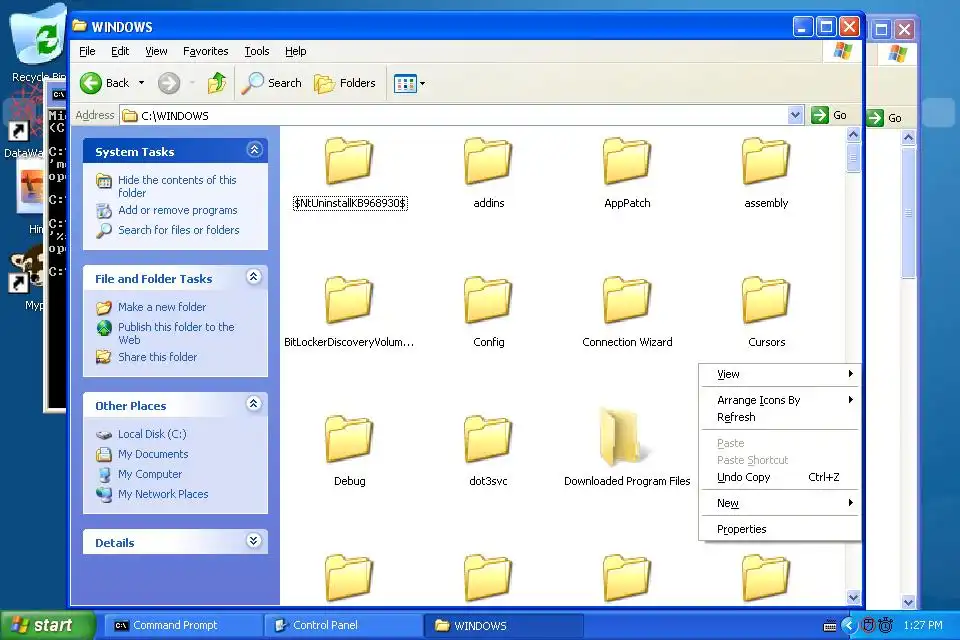Select the Cursors folder icon
Image resolution: width=960 pixels, height=640 pixels.
(766, 300)
